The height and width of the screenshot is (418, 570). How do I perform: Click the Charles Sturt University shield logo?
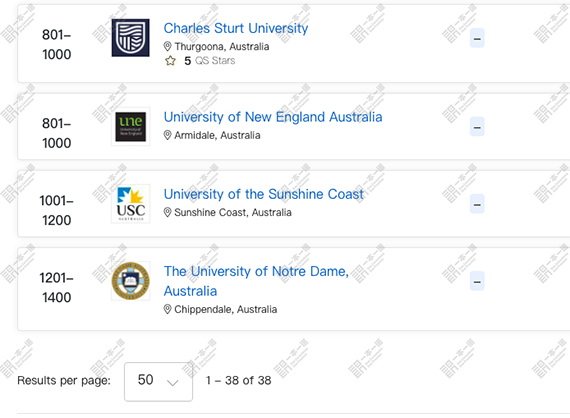click(131, 38)
